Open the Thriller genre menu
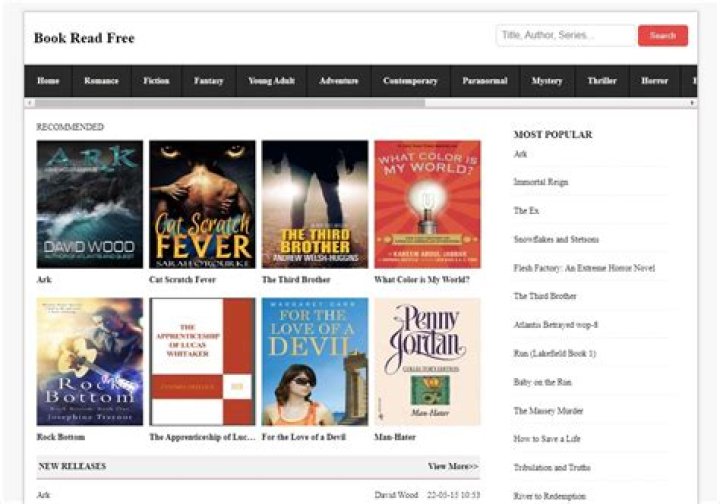 pyautogui.click(x=602, y=81)
